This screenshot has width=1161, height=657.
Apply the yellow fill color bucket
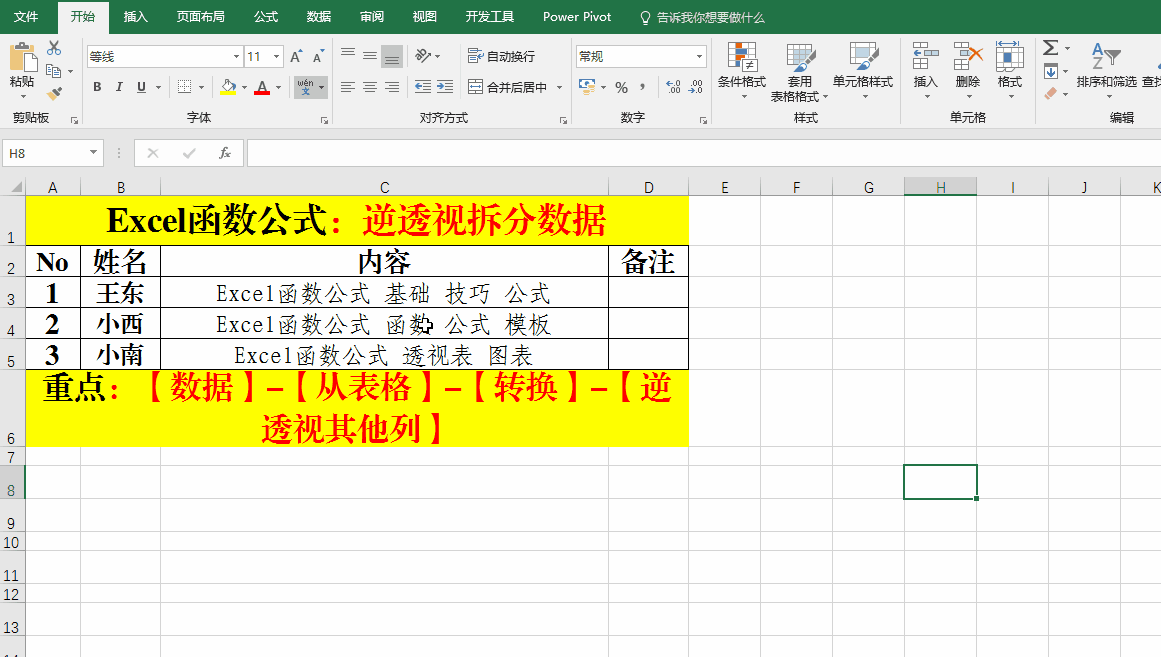click(x=227, y=87)
